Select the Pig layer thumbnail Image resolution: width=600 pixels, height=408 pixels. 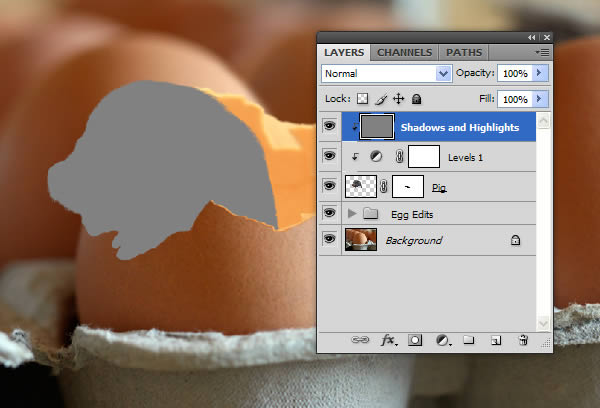tap(360, 186)
